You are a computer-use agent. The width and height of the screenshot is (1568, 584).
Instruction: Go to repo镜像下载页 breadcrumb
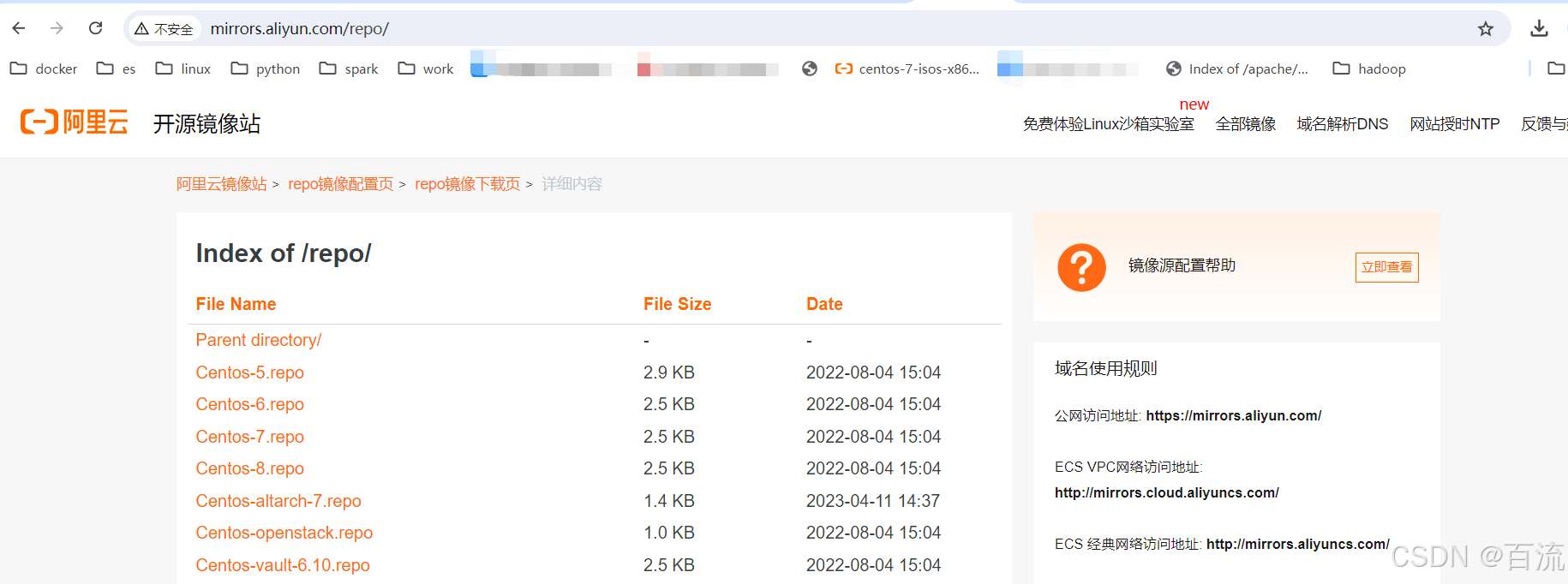point(468,184)
